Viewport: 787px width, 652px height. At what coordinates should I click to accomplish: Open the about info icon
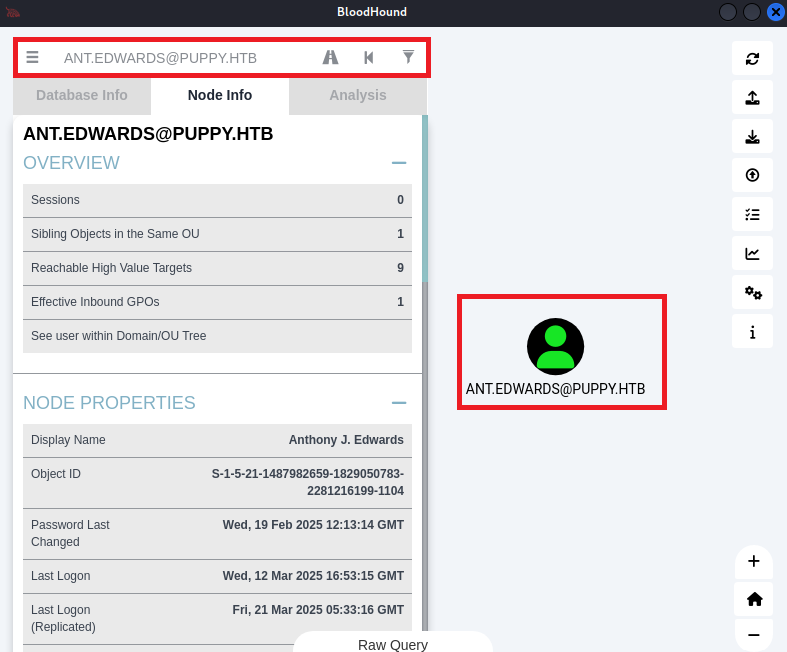tap(752, 331)
